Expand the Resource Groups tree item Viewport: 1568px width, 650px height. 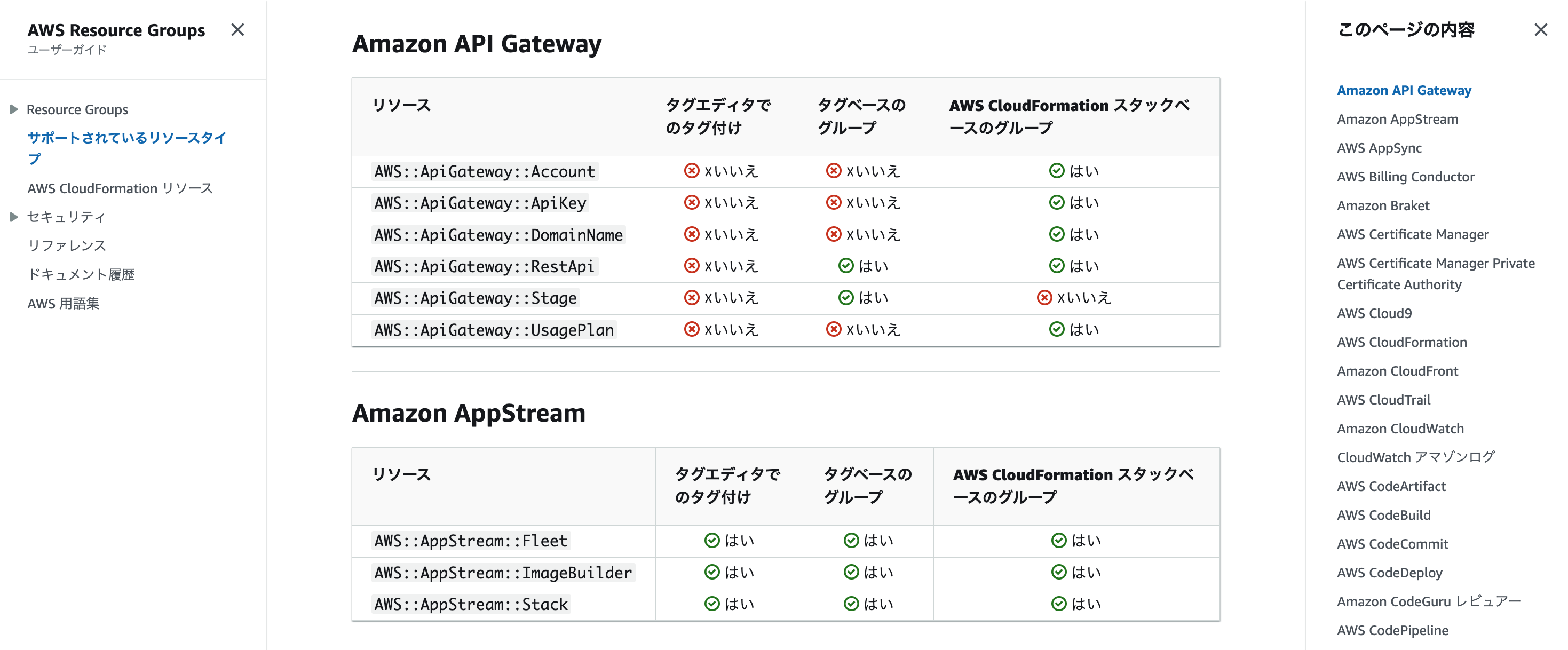13,109
